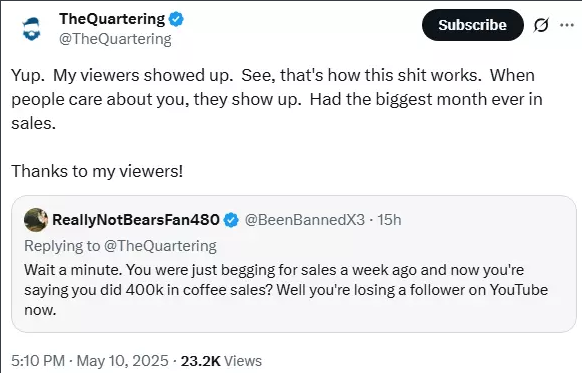Open TheQuartering's bearded profile avatar
This screenshot has width=582, height=373.
31,28
